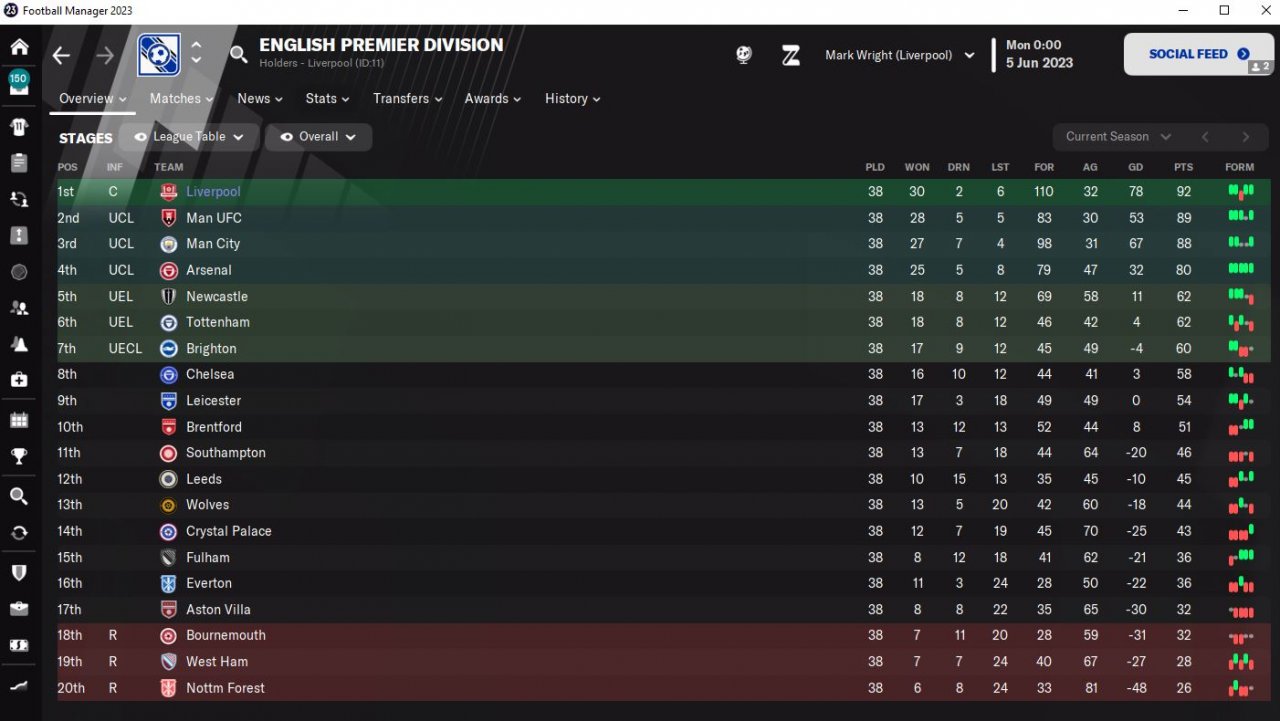
Task: Click the Social Feed button
Action: pyautogui.click(x=1198, y=54)
